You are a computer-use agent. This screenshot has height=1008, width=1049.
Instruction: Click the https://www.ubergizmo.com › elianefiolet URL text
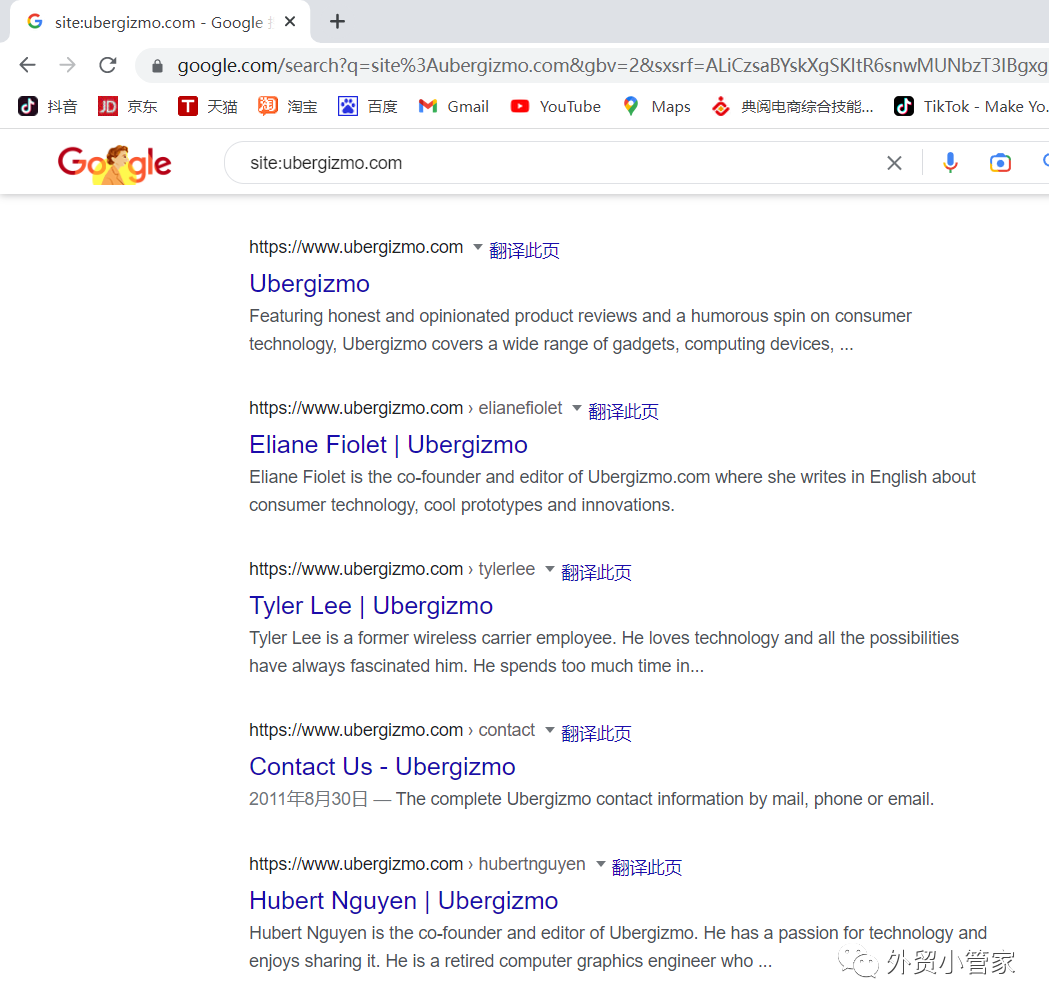click(x=405, y=408)
